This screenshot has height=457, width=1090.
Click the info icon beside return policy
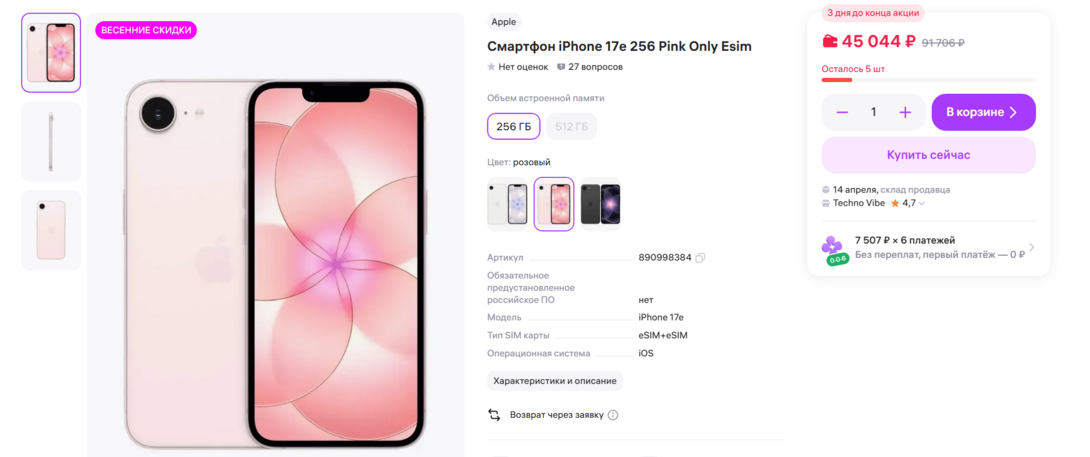tap(613, 415)
